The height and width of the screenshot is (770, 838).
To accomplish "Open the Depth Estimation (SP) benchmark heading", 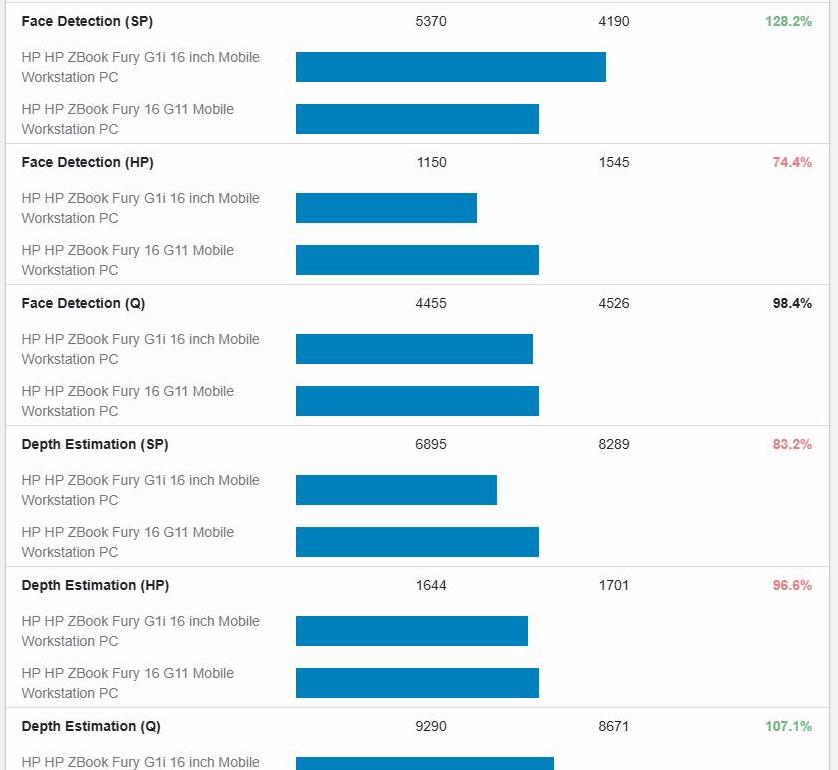I will [x=94, y=444].
